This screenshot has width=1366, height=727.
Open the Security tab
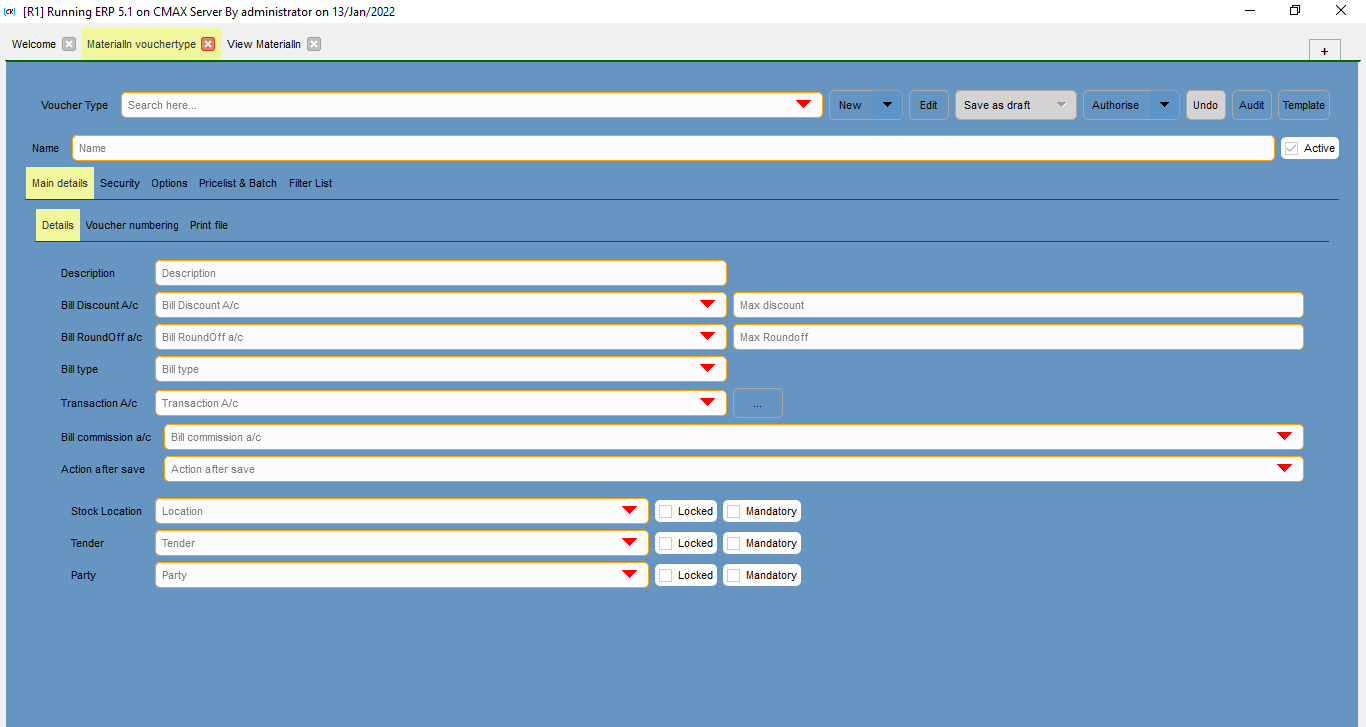(120, 183)
